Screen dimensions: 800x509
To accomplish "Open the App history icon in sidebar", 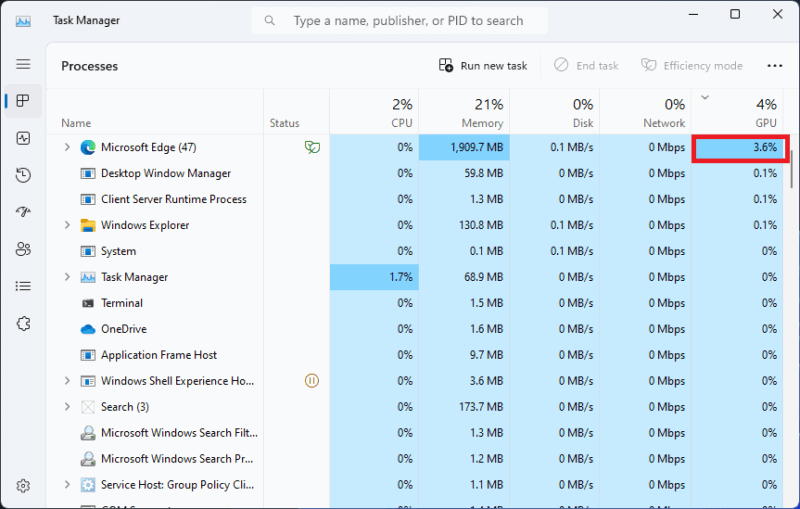I will [23, 175].
